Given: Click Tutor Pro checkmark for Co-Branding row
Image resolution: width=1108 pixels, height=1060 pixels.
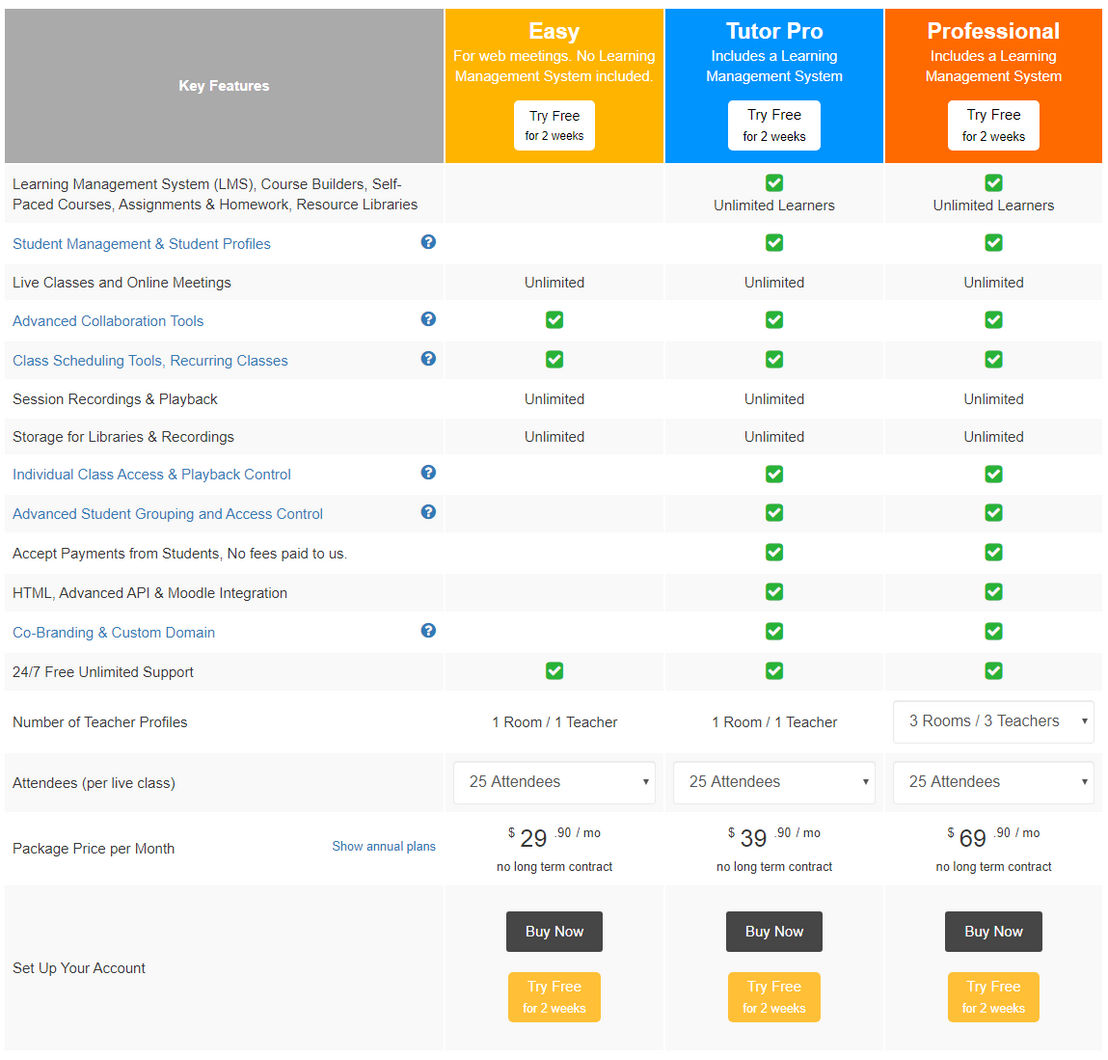Looking at the screenshot, I should pyautogui.click(x=774, y=632).
